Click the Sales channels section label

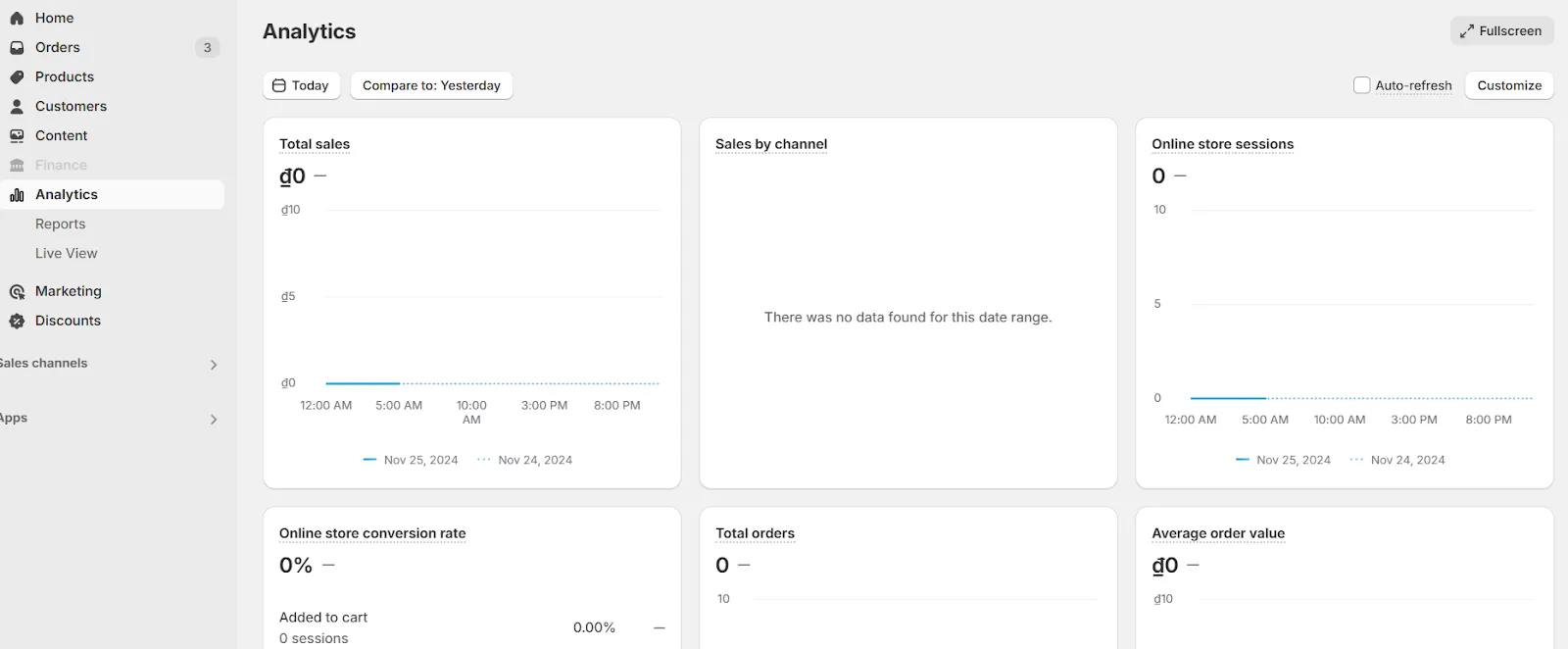tap(44, 364)
